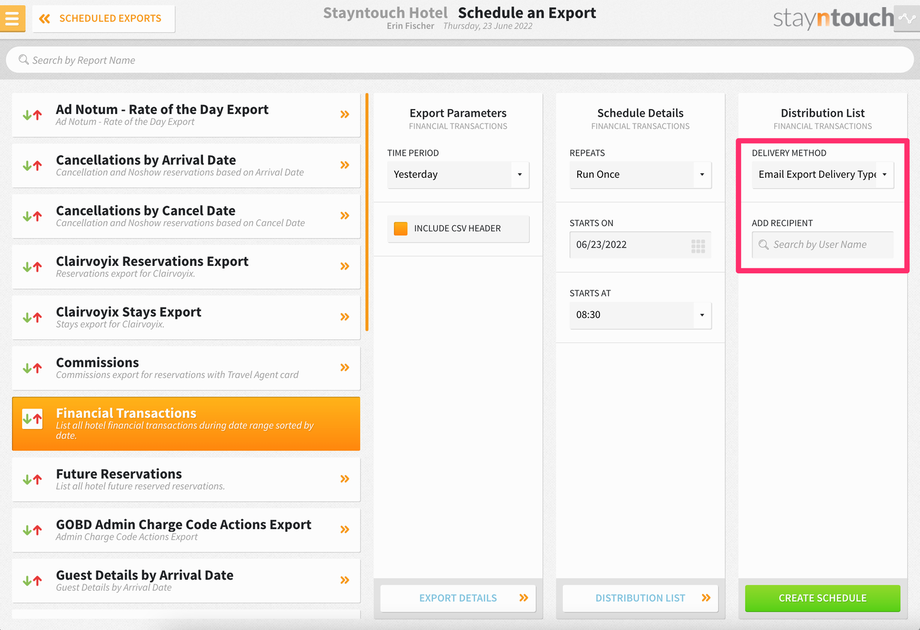Click export arrows icon for Commissions
The height and width of the screenshot is (630, 920).
click(x=32, y=368)
